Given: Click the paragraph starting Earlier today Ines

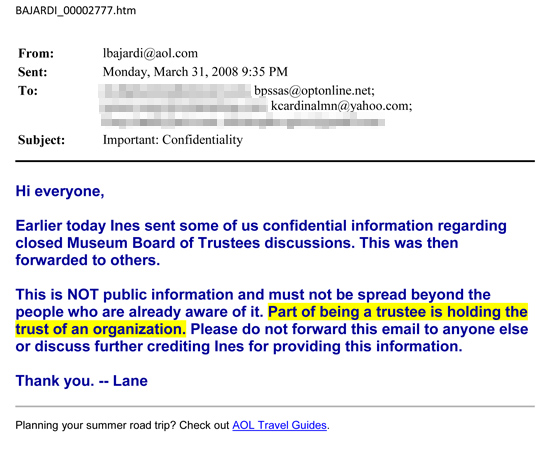Looking at the screenshot, I should [261, 243].
